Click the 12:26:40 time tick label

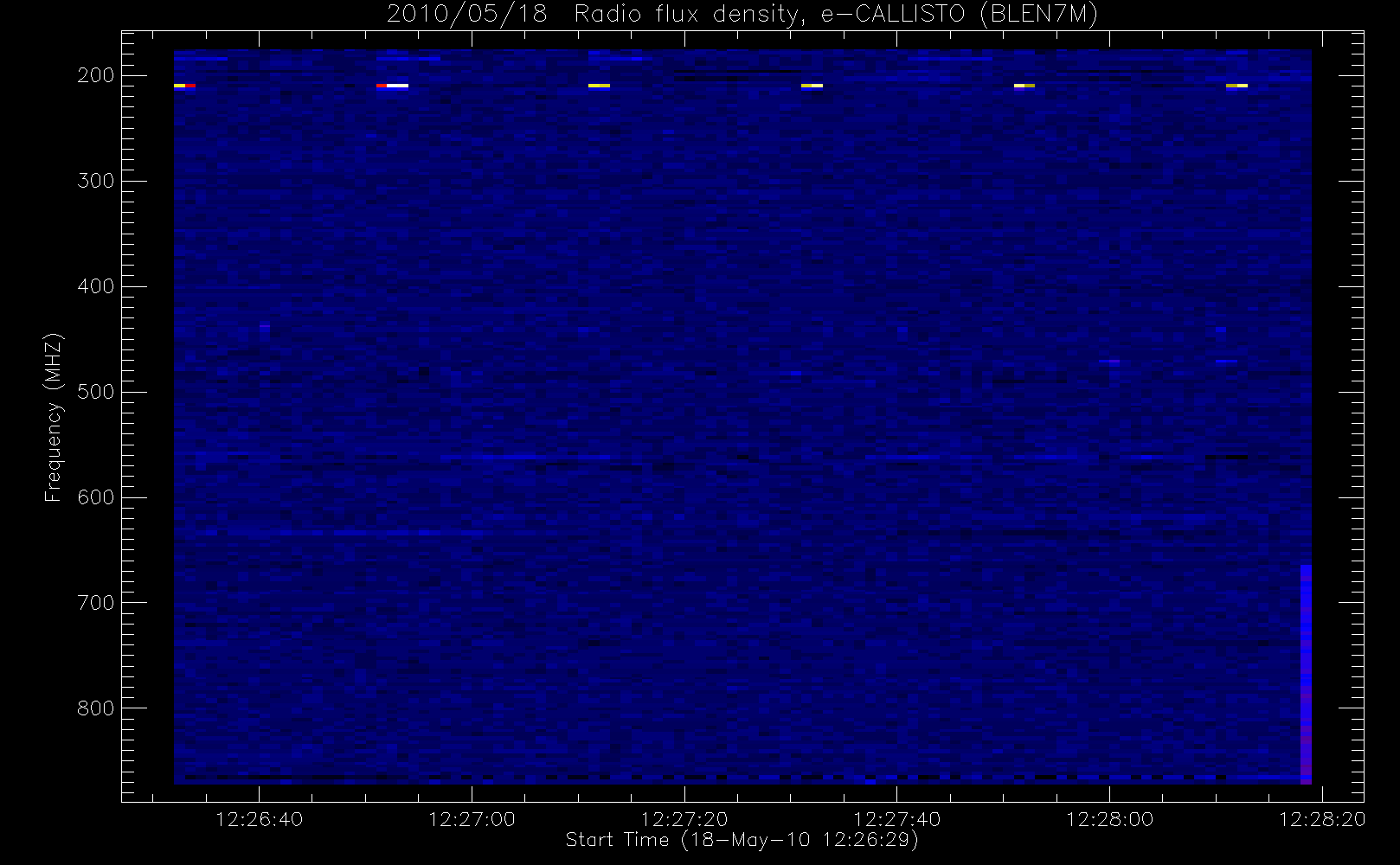259,819
